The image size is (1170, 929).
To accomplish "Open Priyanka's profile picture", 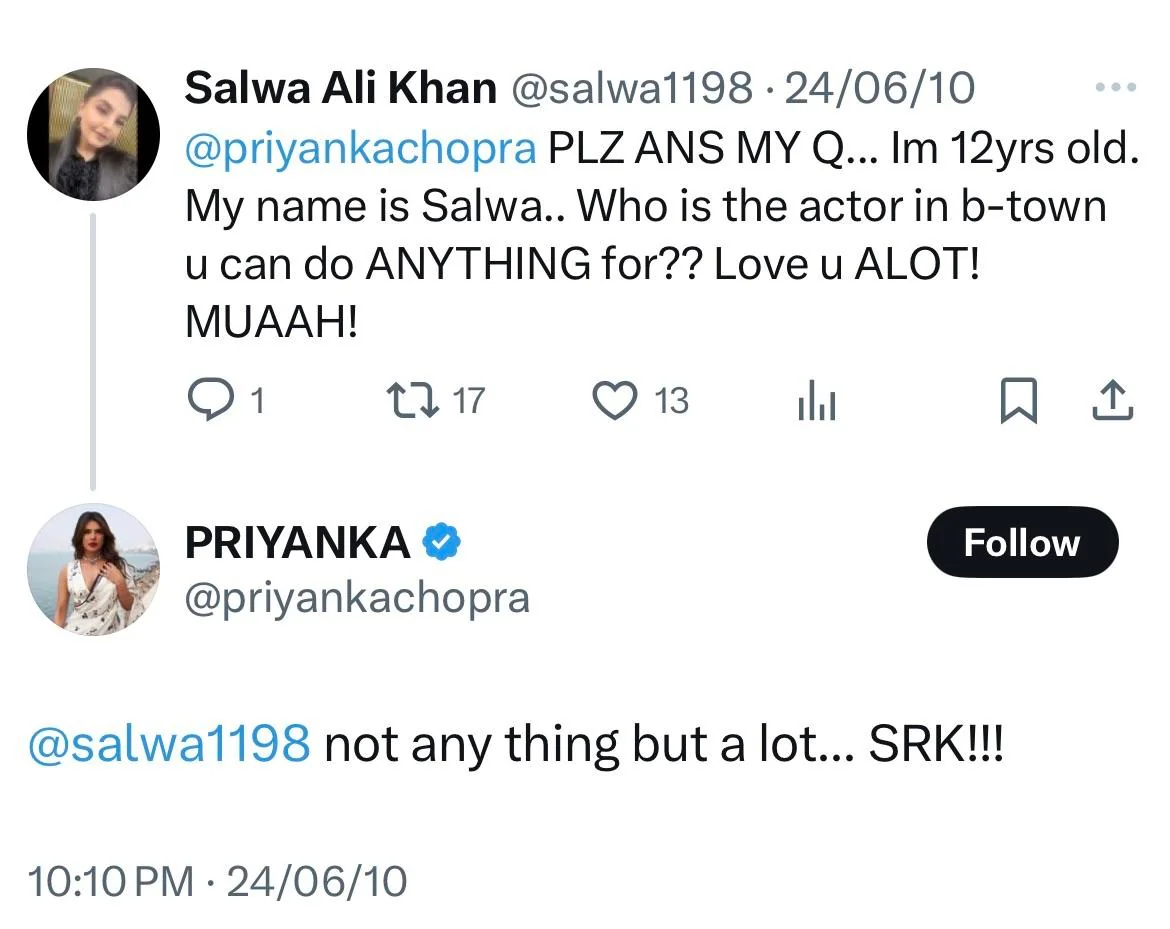I will pos(93,568).
